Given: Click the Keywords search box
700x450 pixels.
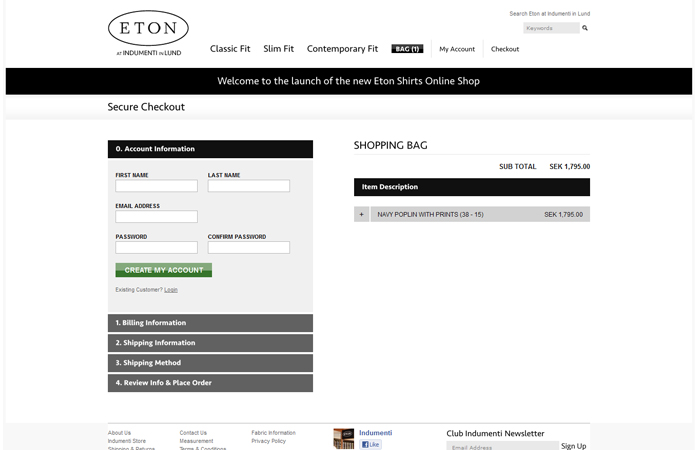Looking at the screenshot, I should [x=551, y=28].
